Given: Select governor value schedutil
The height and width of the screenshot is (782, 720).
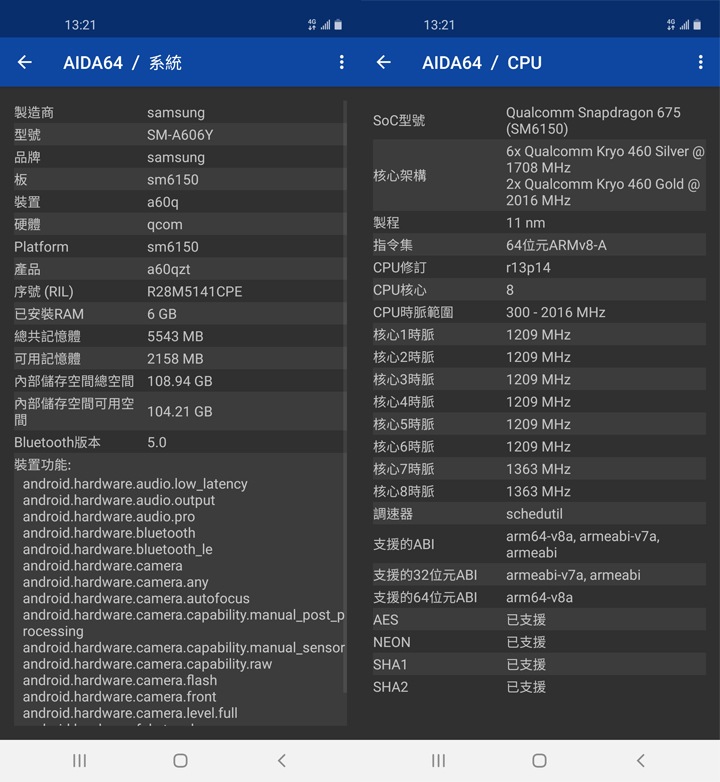Looking at the screenshot, I should (x=534, y=514).
